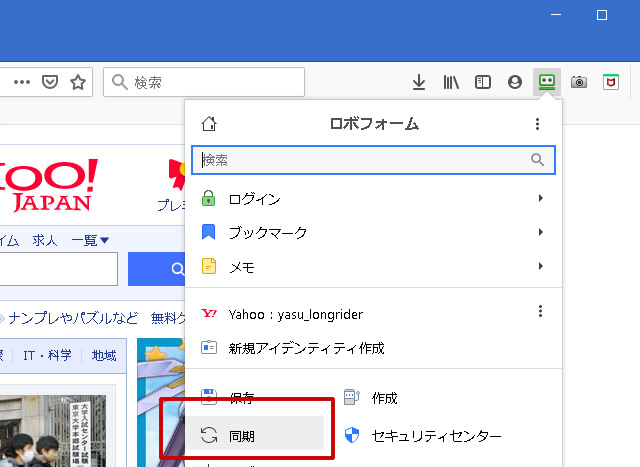
Task: Select 同期 menu item
Action: tap(256, 435)
